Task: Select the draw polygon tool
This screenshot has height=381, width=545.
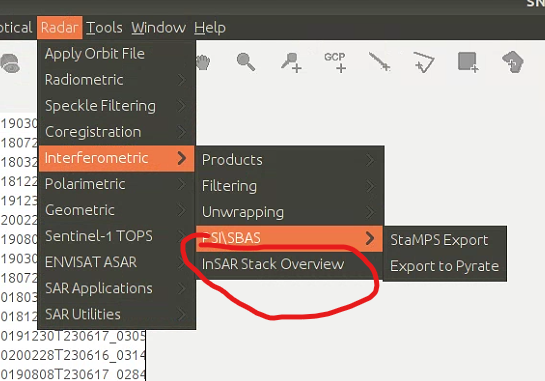Action: (x=513, y=62)
